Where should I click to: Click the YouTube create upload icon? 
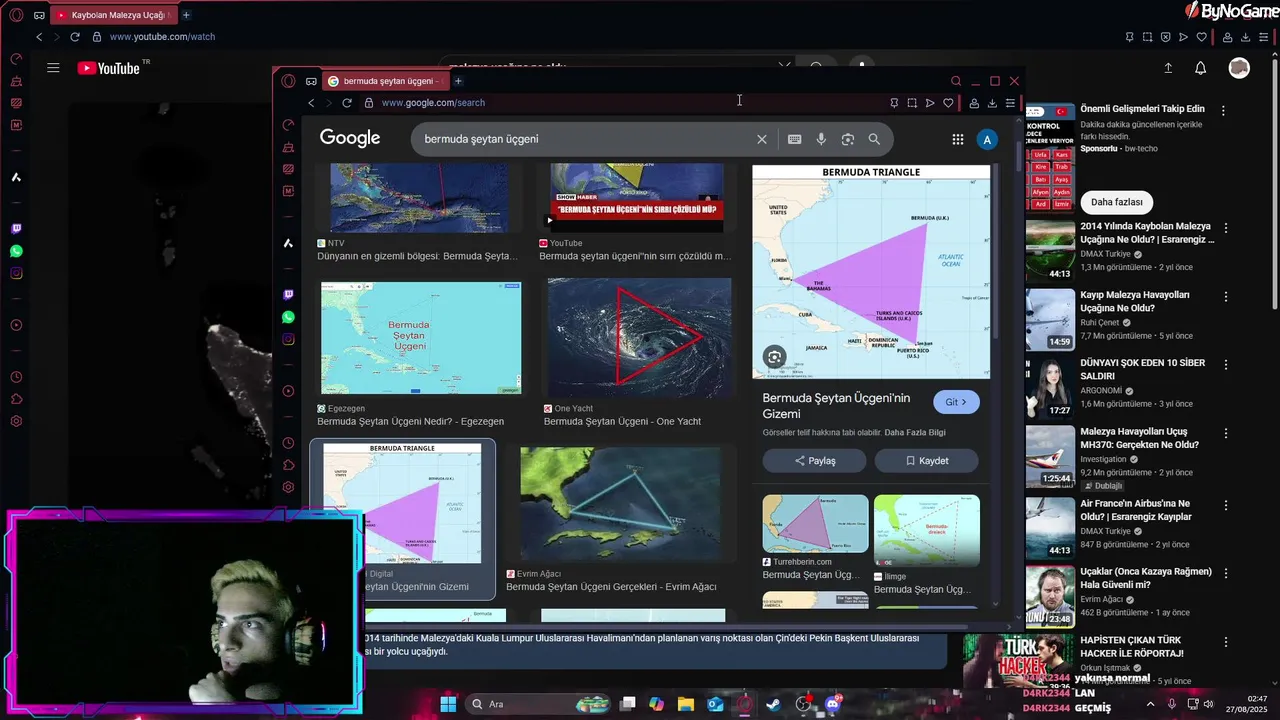[1168, 68]
